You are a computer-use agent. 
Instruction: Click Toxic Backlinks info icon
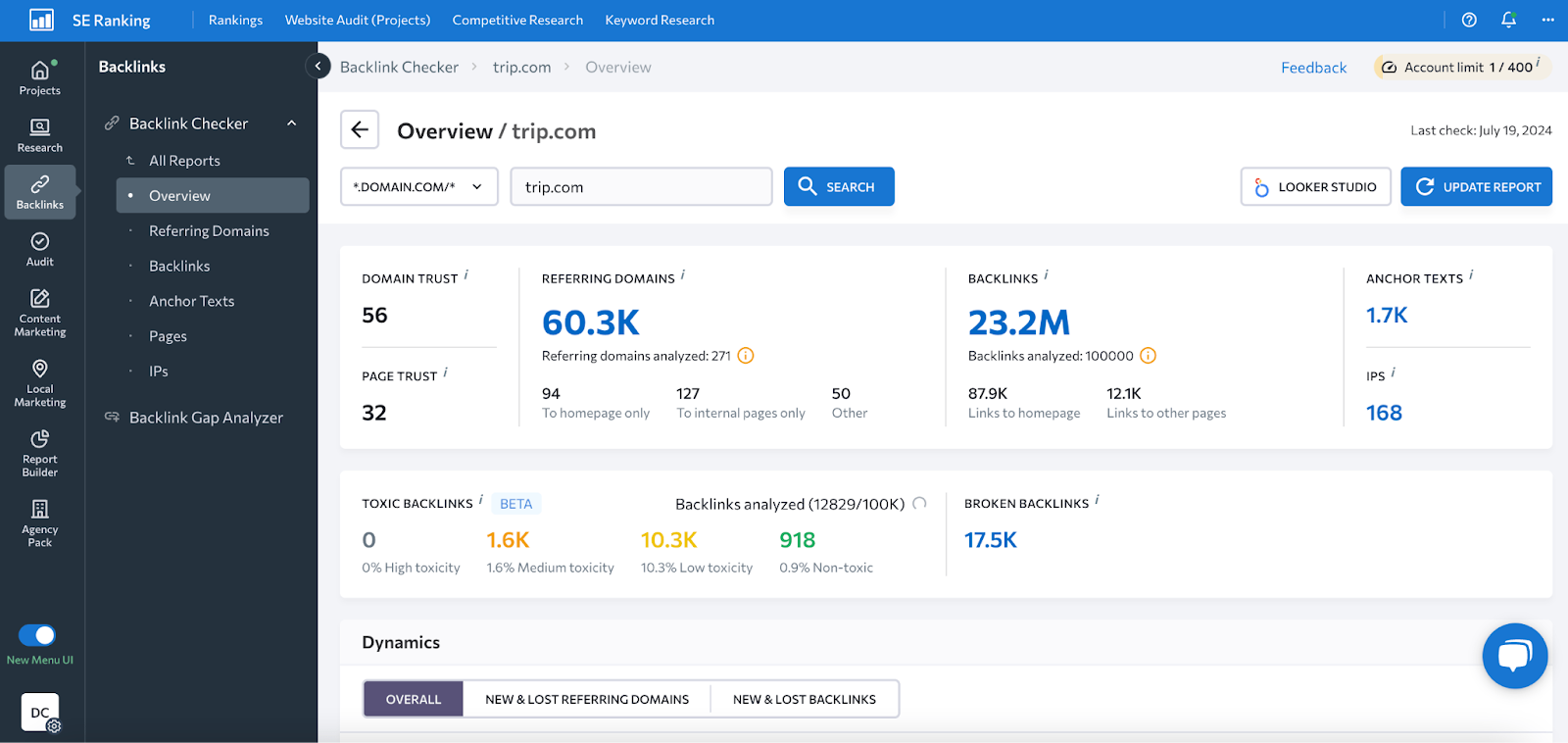(481, 500)
